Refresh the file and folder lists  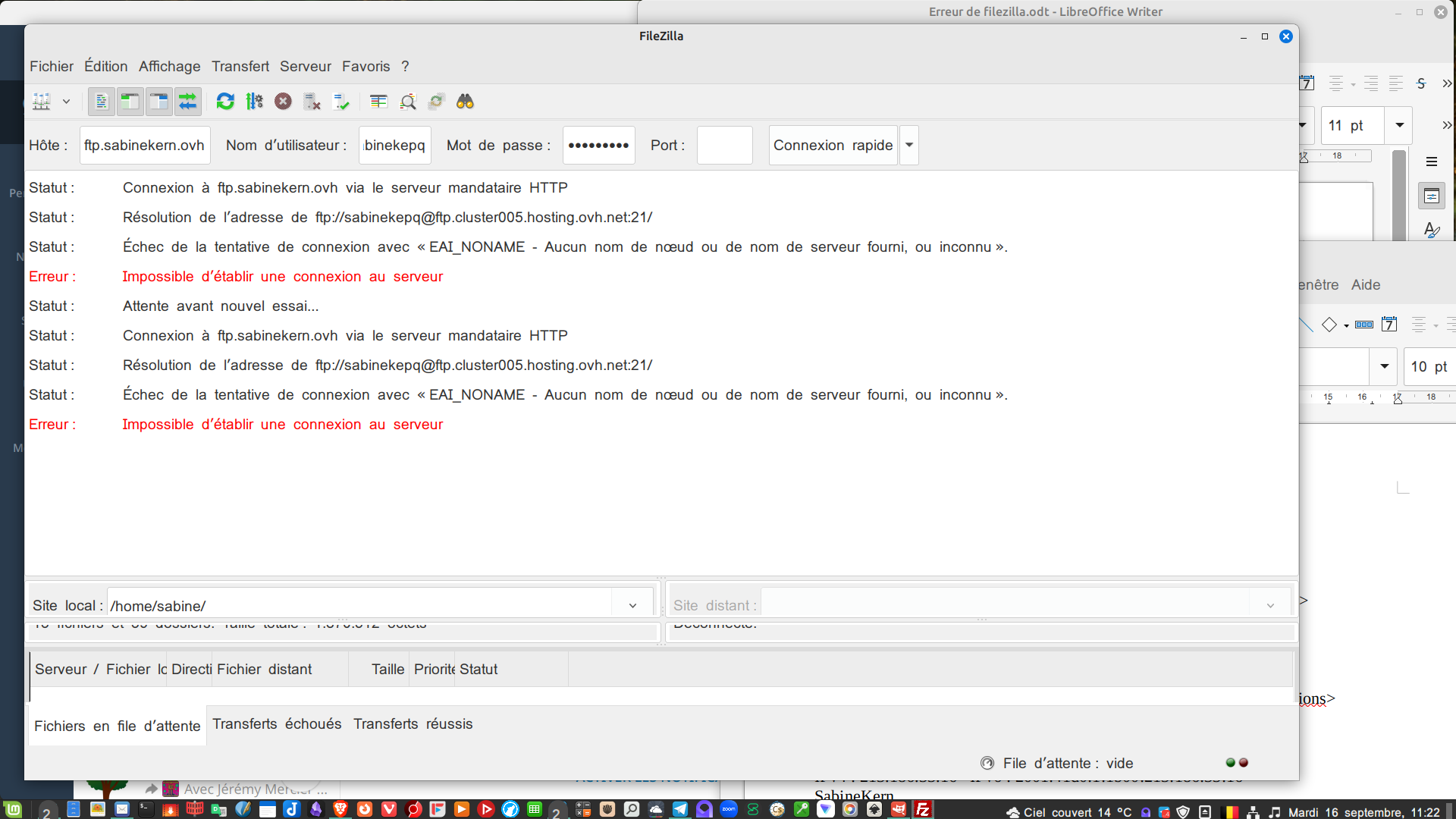pyautogui.click(x=225, y=102)
